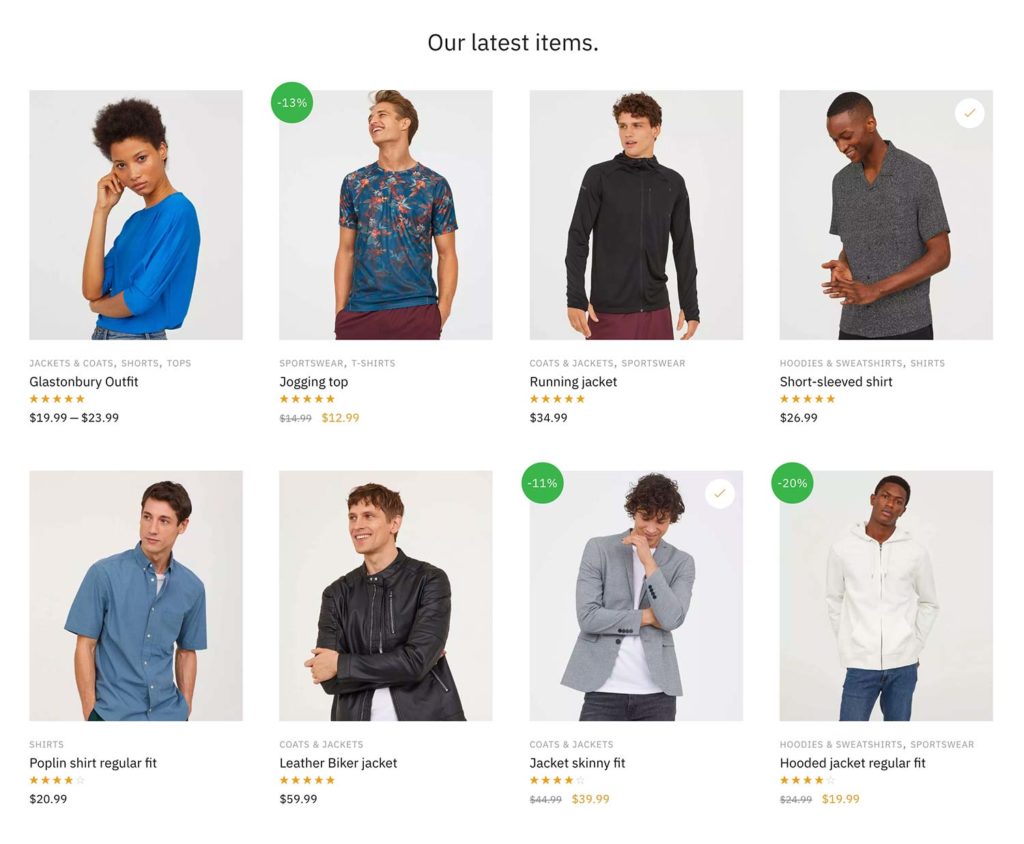This screenshot has height=844, width=1024.
Task: Toggle the checkmark on Jacket skinny fit
Action: (719, 493)
